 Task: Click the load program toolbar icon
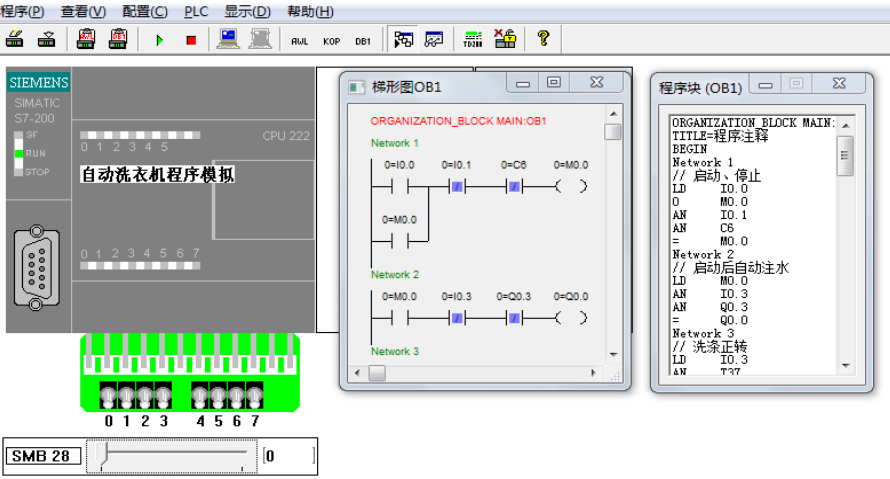[47, 39]
